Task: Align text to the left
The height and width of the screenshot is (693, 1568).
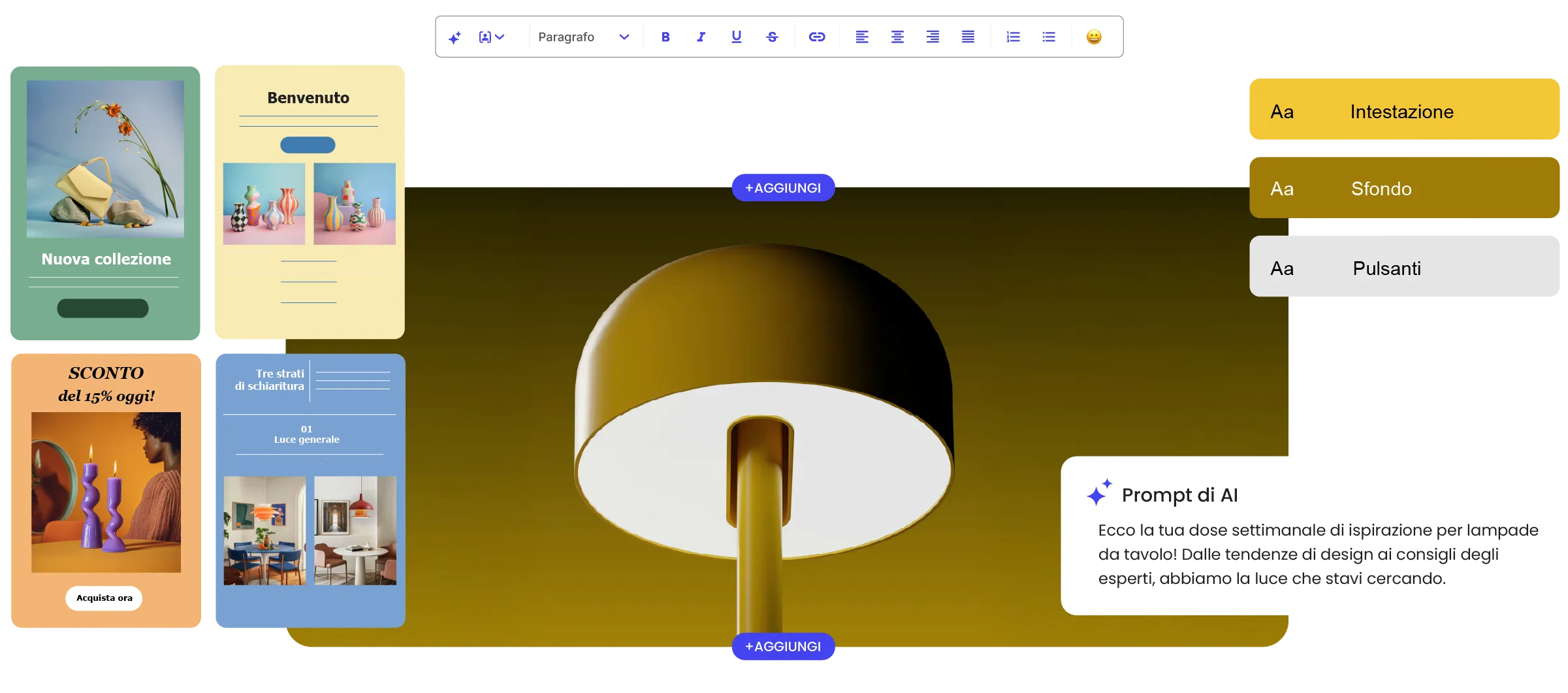Action: click(862, 37)
